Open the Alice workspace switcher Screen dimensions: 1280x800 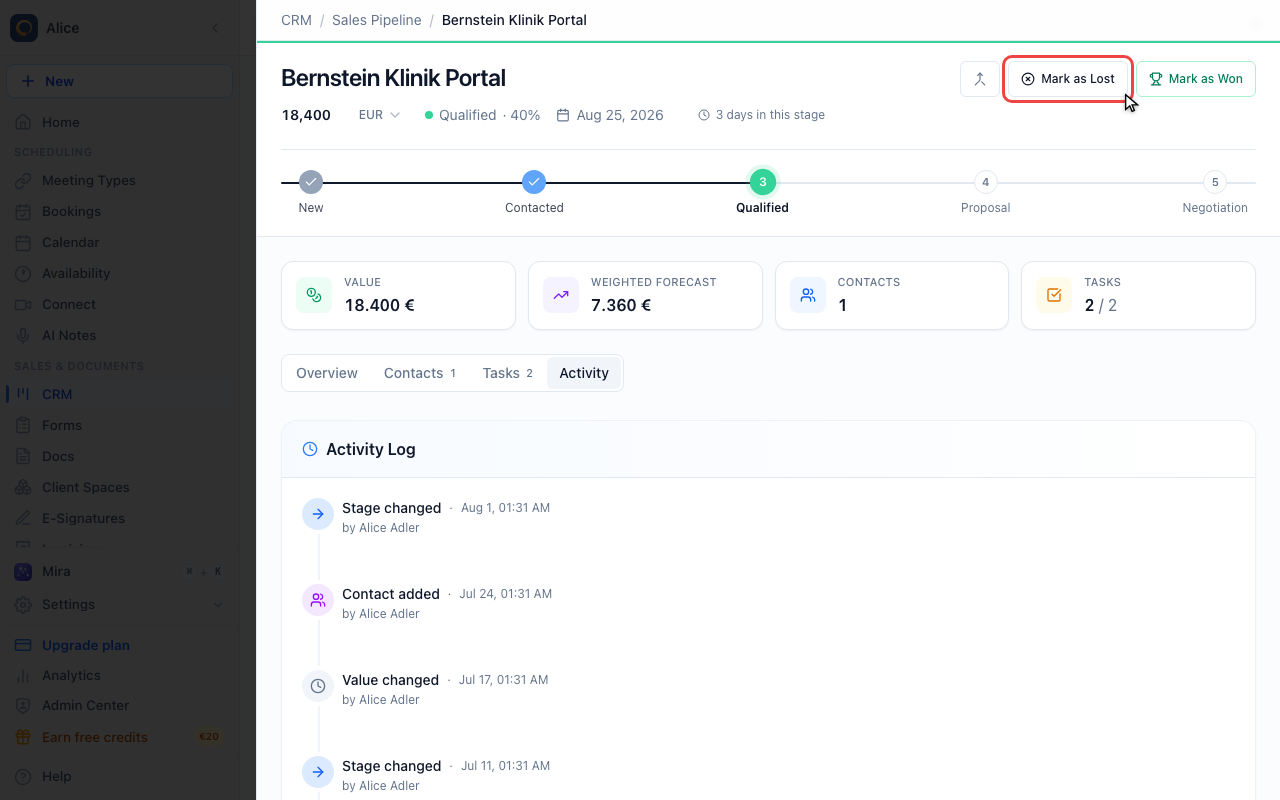(x=45, y=28)
